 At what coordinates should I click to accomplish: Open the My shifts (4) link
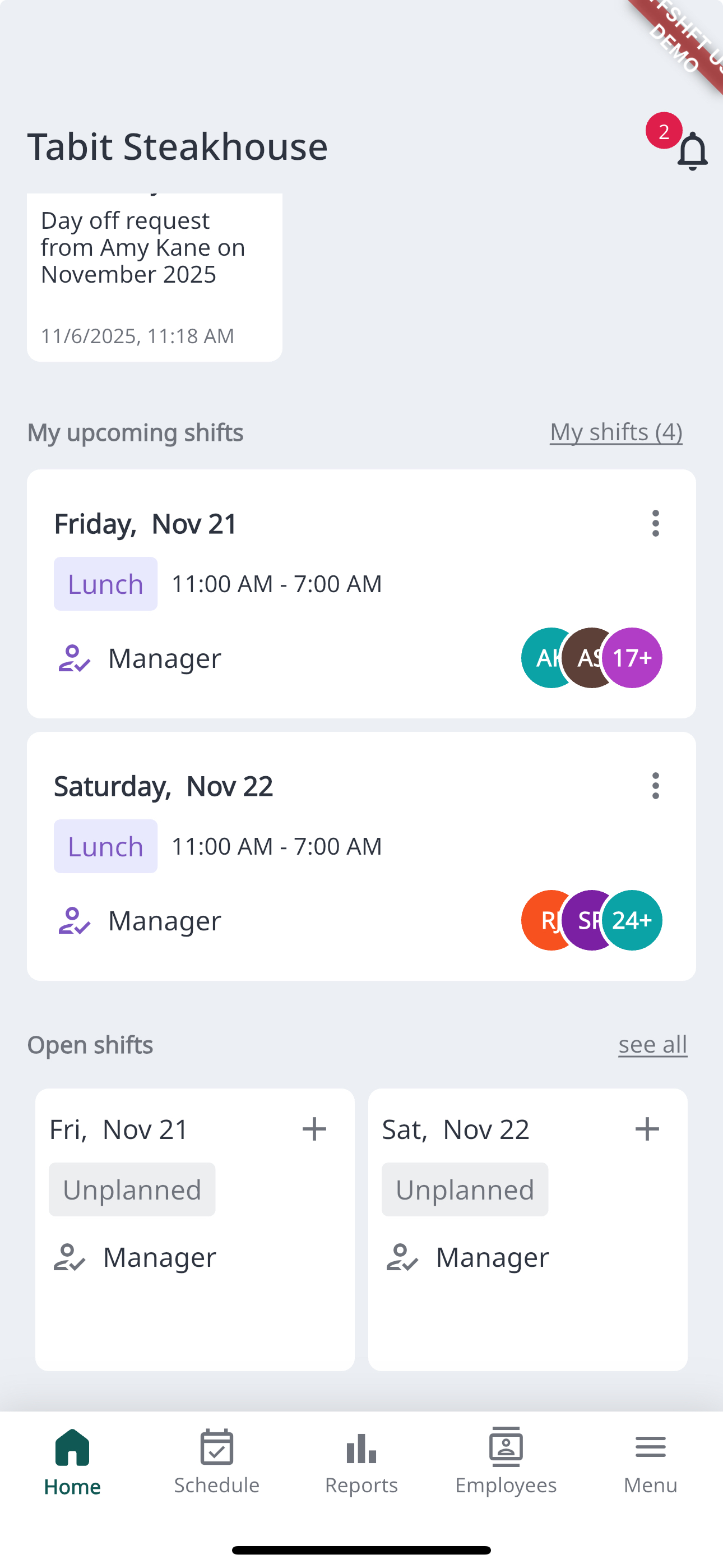point(616,432)
